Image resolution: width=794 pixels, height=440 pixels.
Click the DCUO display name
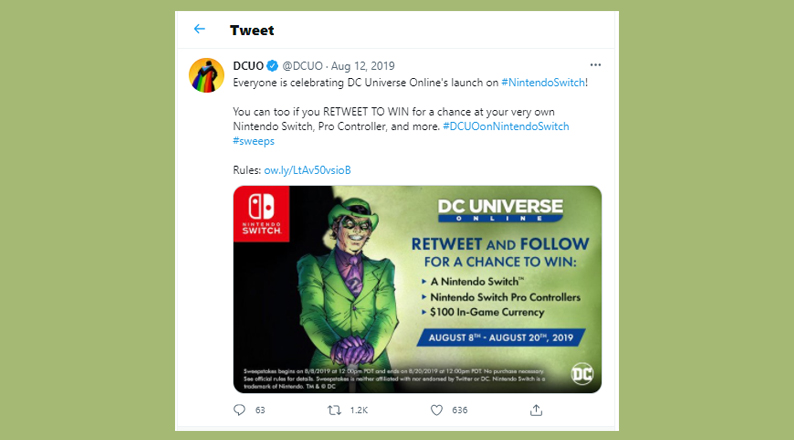click(x=248, y=66)
